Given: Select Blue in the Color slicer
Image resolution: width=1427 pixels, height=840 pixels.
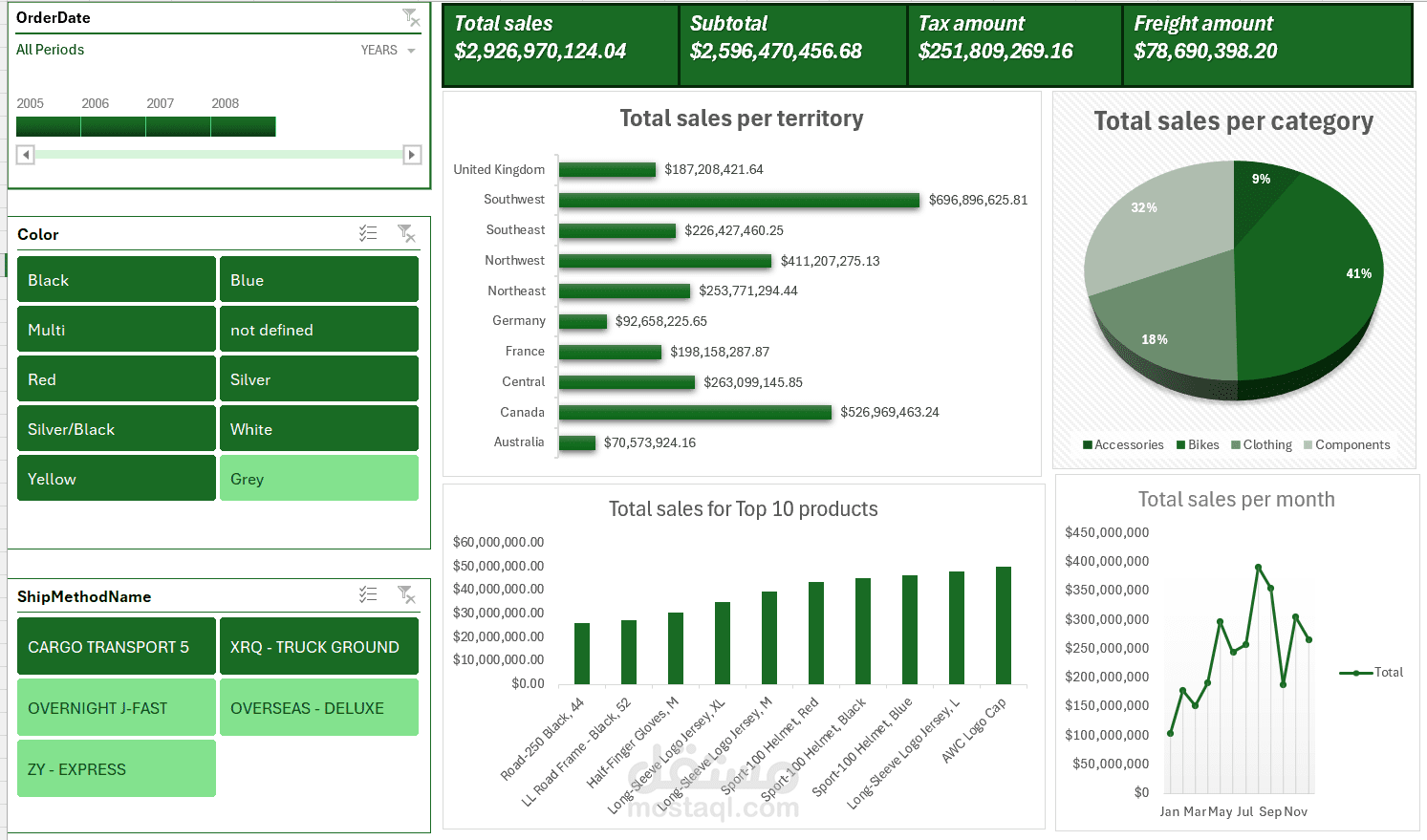Looking at the screenshot, I should click(x=318, y=279).
